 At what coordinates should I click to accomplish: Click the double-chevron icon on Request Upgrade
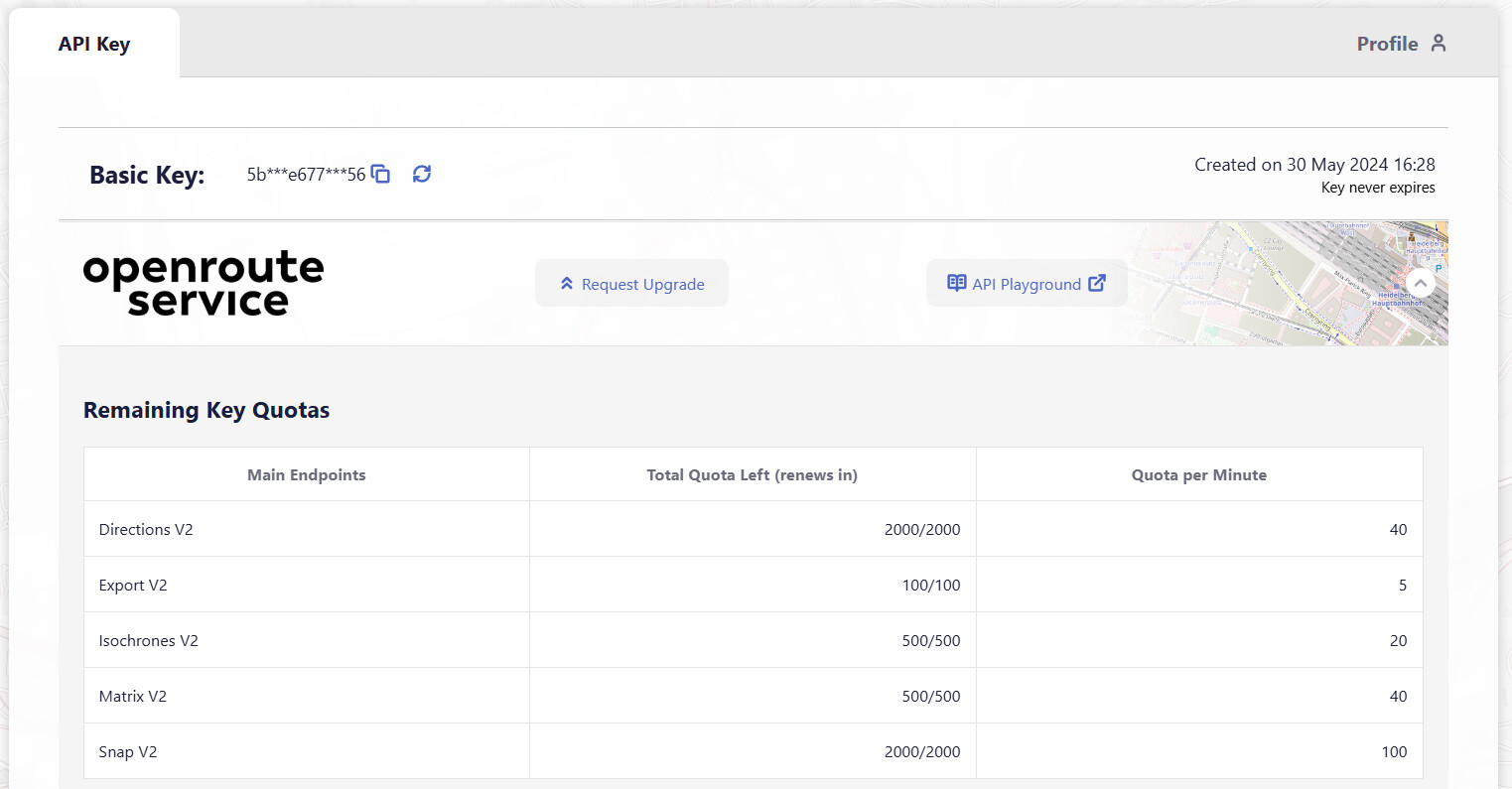(x=567, y=284)
